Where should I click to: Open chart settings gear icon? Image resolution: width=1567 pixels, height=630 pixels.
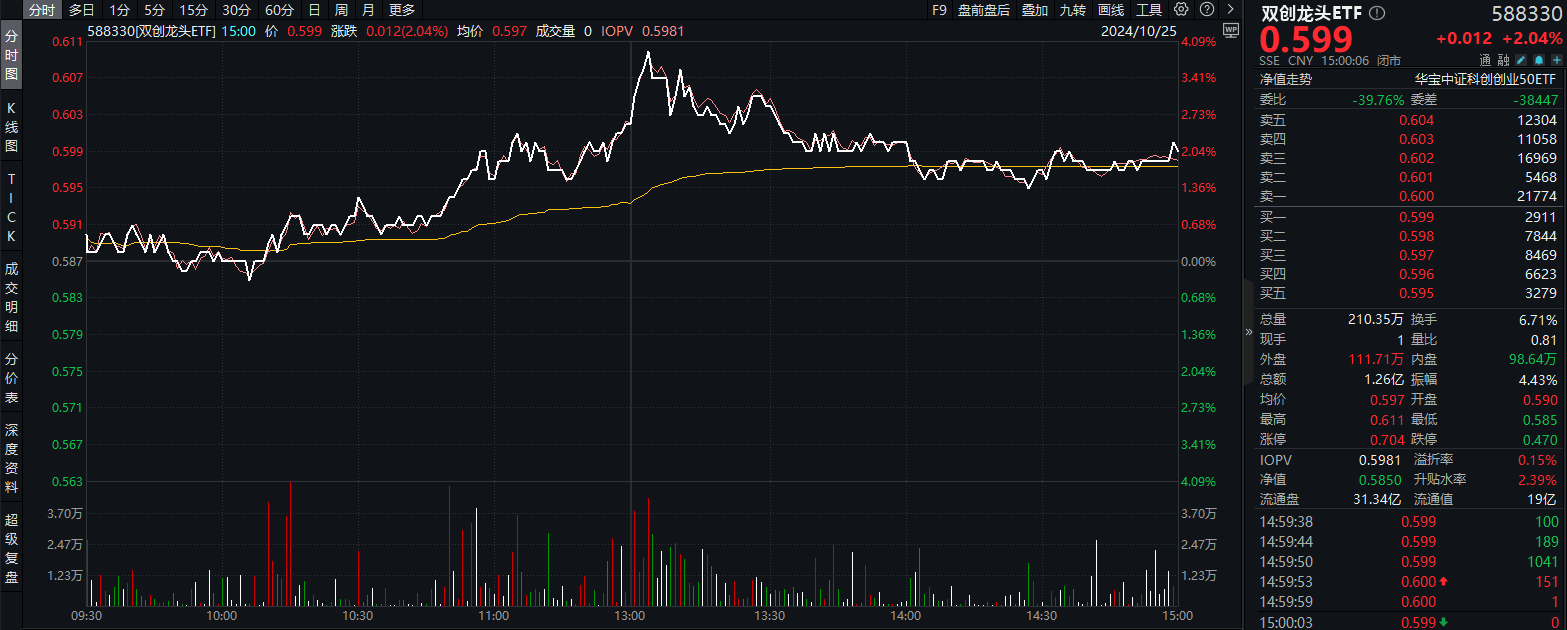tap(1181, 10)
